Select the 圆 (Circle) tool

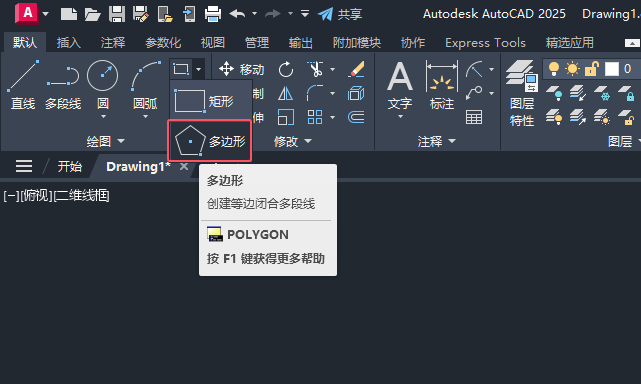coord(103,85)
